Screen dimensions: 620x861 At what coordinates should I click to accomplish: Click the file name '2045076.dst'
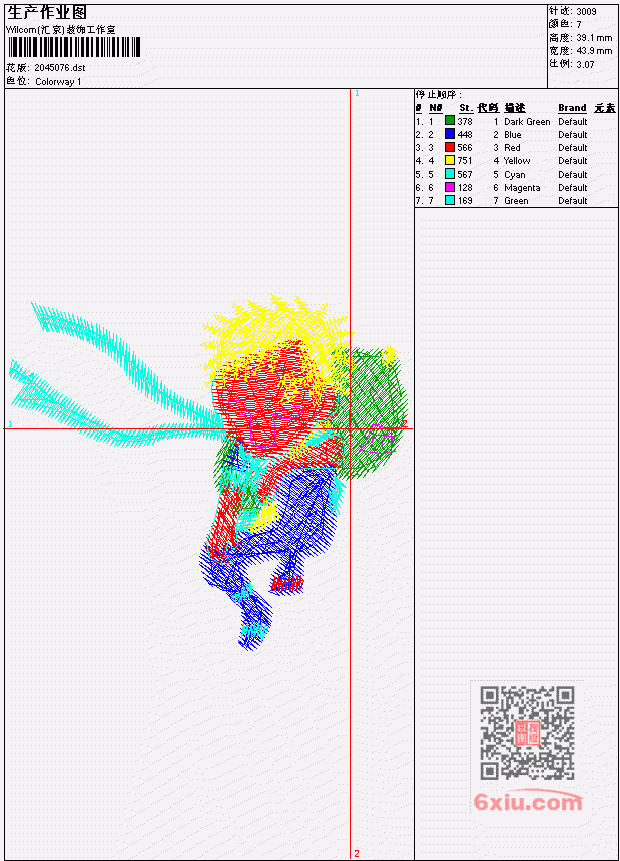pos(60,68)
